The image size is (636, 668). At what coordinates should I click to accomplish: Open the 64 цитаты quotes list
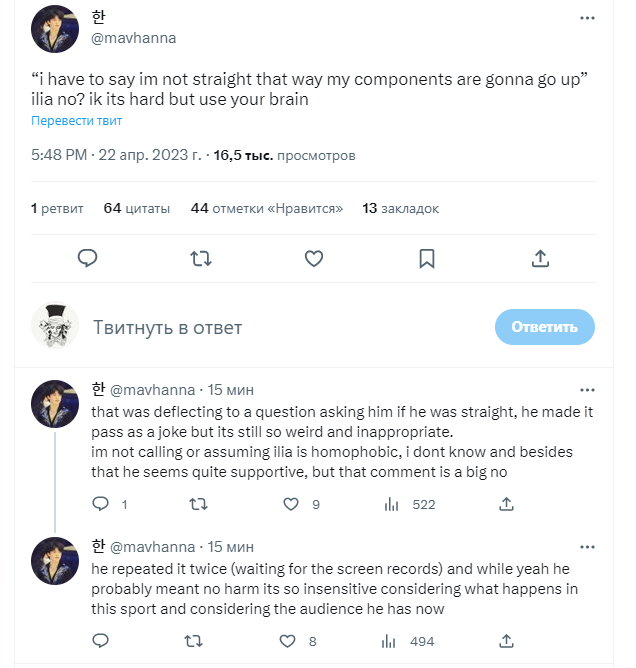point(137,208)
